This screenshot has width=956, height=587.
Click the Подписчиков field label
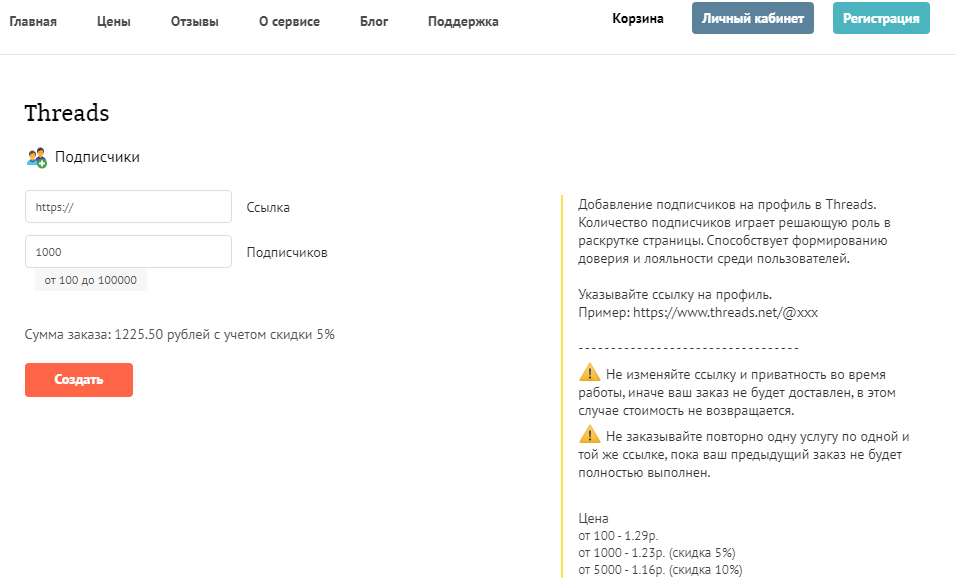(x=287, y=252)
